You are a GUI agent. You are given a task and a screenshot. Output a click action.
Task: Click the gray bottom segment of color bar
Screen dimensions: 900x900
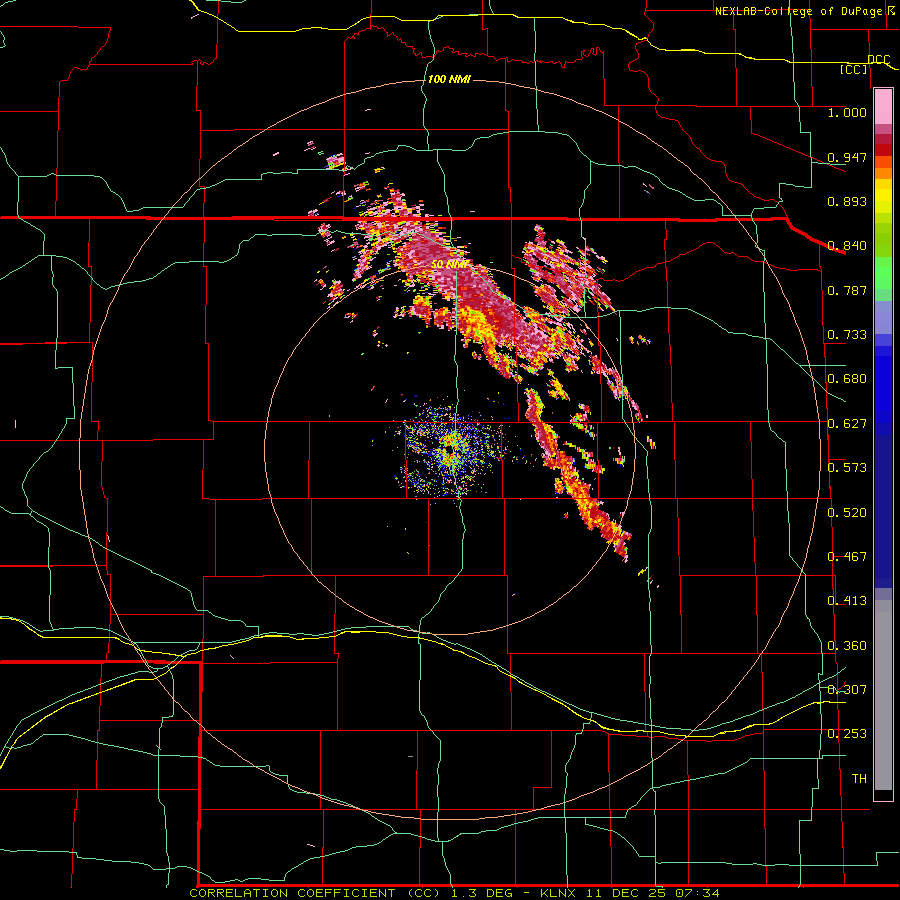pyautogui.click(x=883, y=695)
